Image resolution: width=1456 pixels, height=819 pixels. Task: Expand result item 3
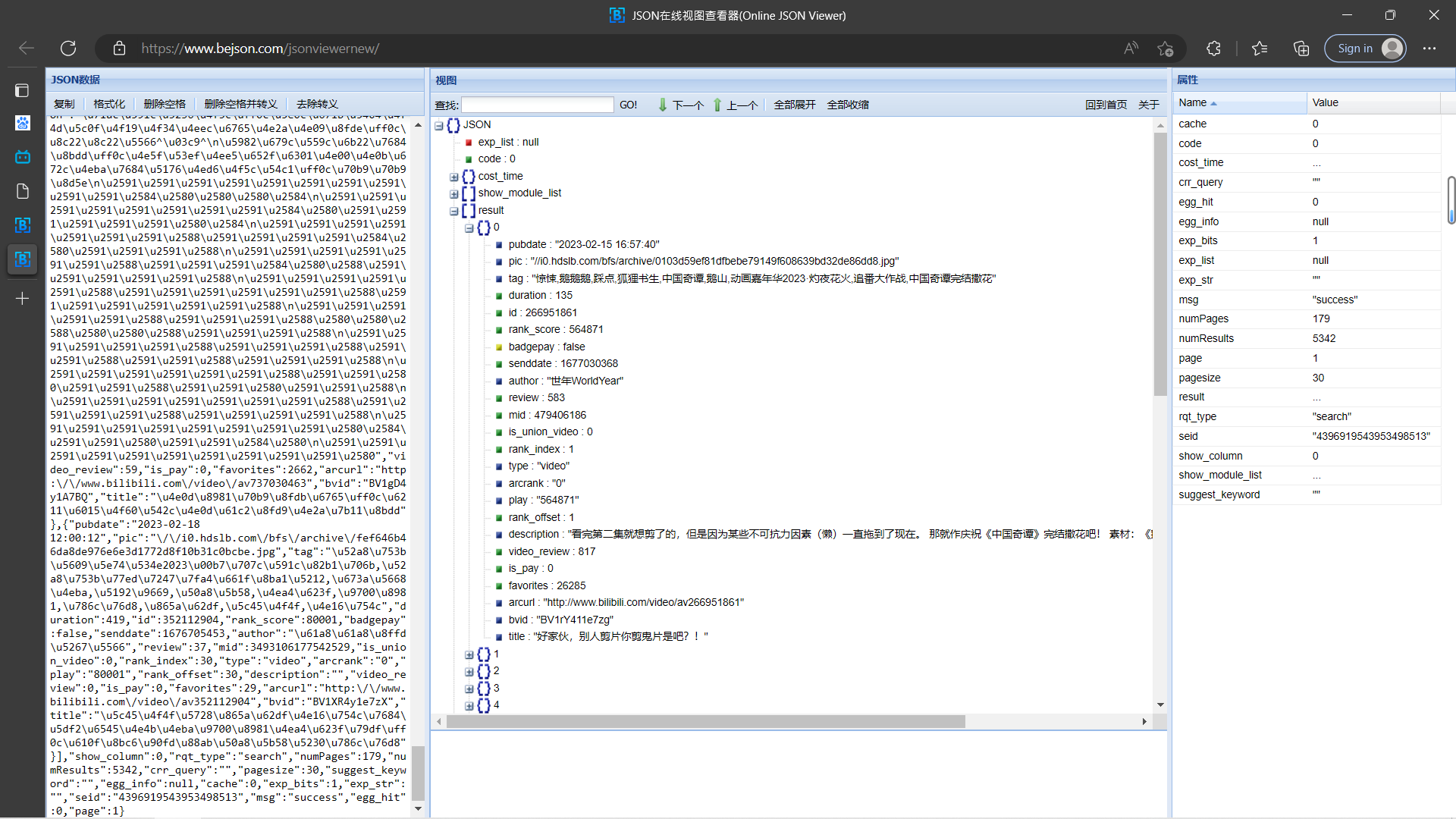pos(469,689)
